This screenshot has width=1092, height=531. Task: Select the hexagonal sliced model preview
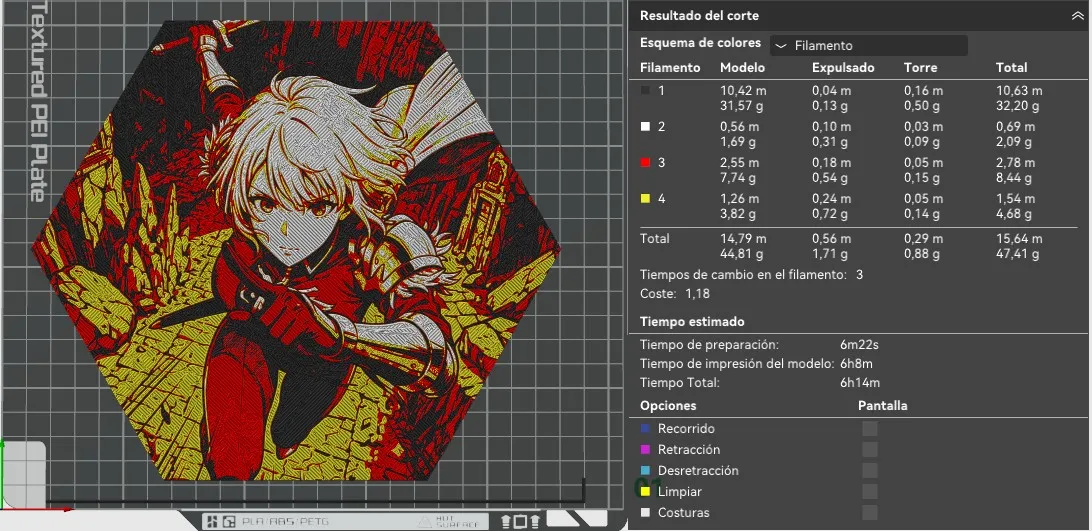(296, 249)
